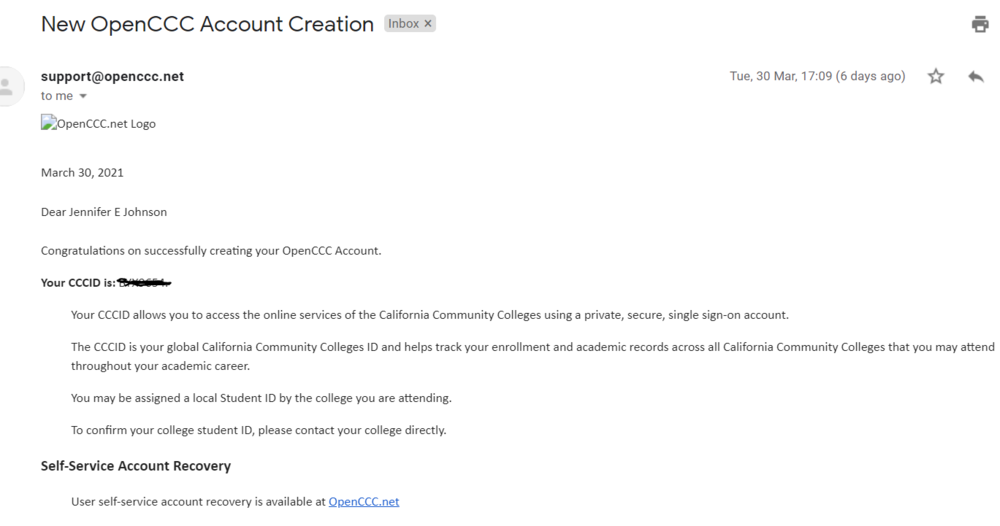Click the Inbox label tag
The image size is (1000, 526).
coord(403,24)
